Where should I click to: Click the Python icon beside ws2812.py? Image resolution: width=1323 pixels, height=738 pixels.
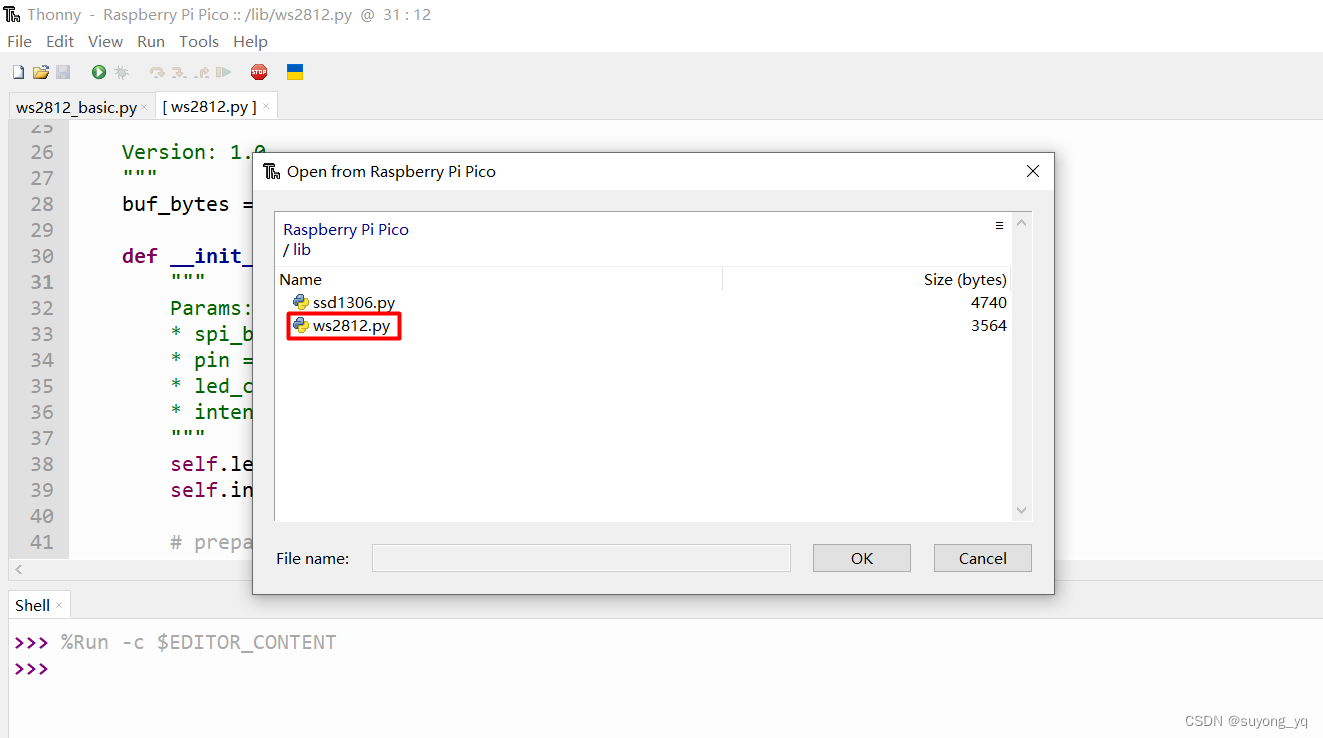point(300,325)
